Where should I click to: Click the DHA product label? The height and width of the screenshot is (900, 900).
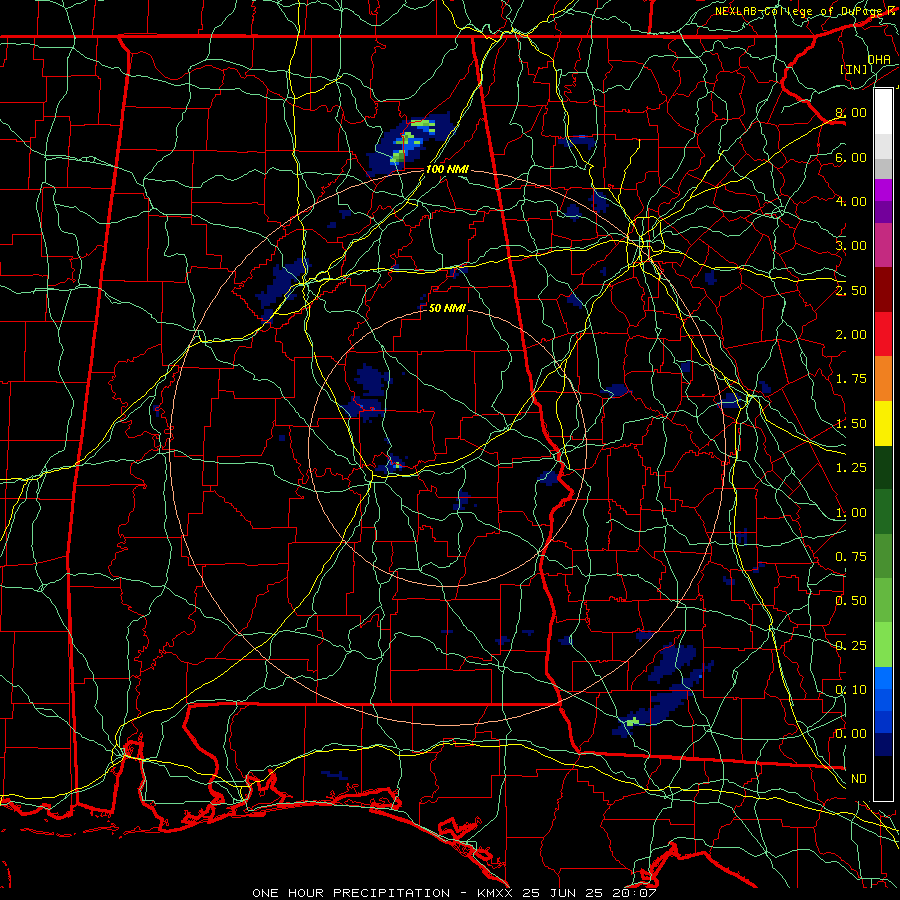click(879, 60)
